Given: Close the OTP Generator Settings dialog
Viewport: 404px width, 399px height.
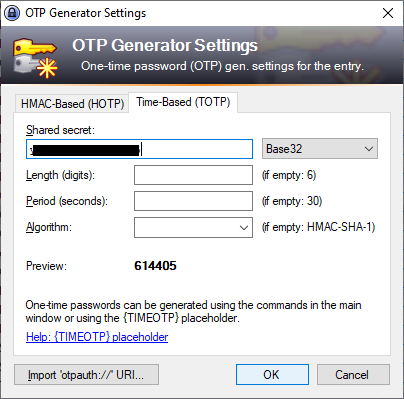Looking at the screenshot, I should point(388,13).
